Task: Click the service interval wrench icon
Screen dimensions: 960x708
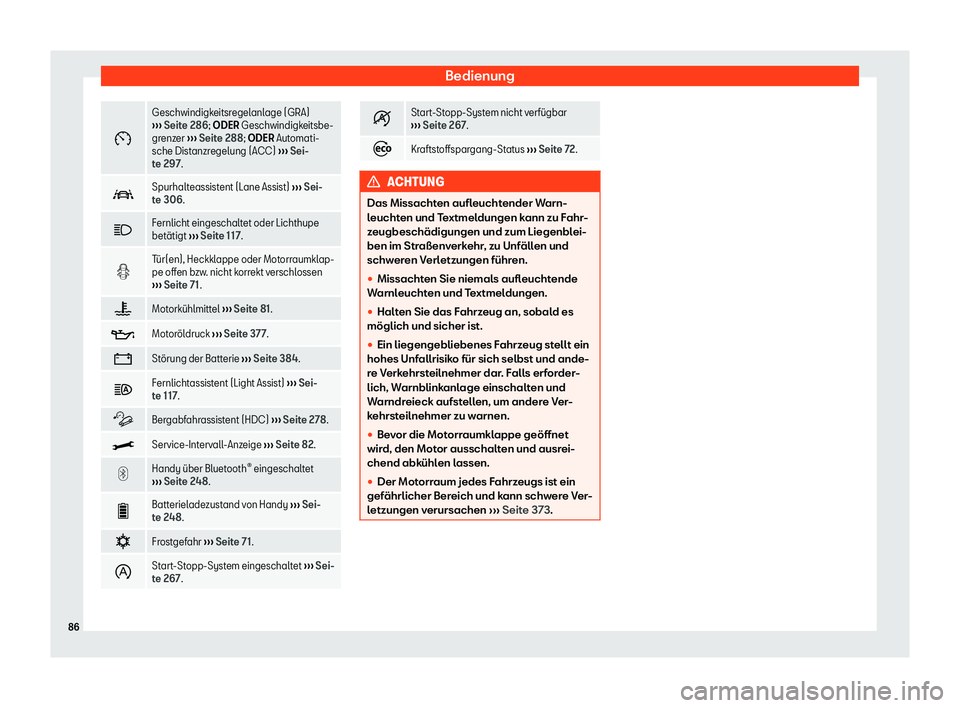Action: 123,445
